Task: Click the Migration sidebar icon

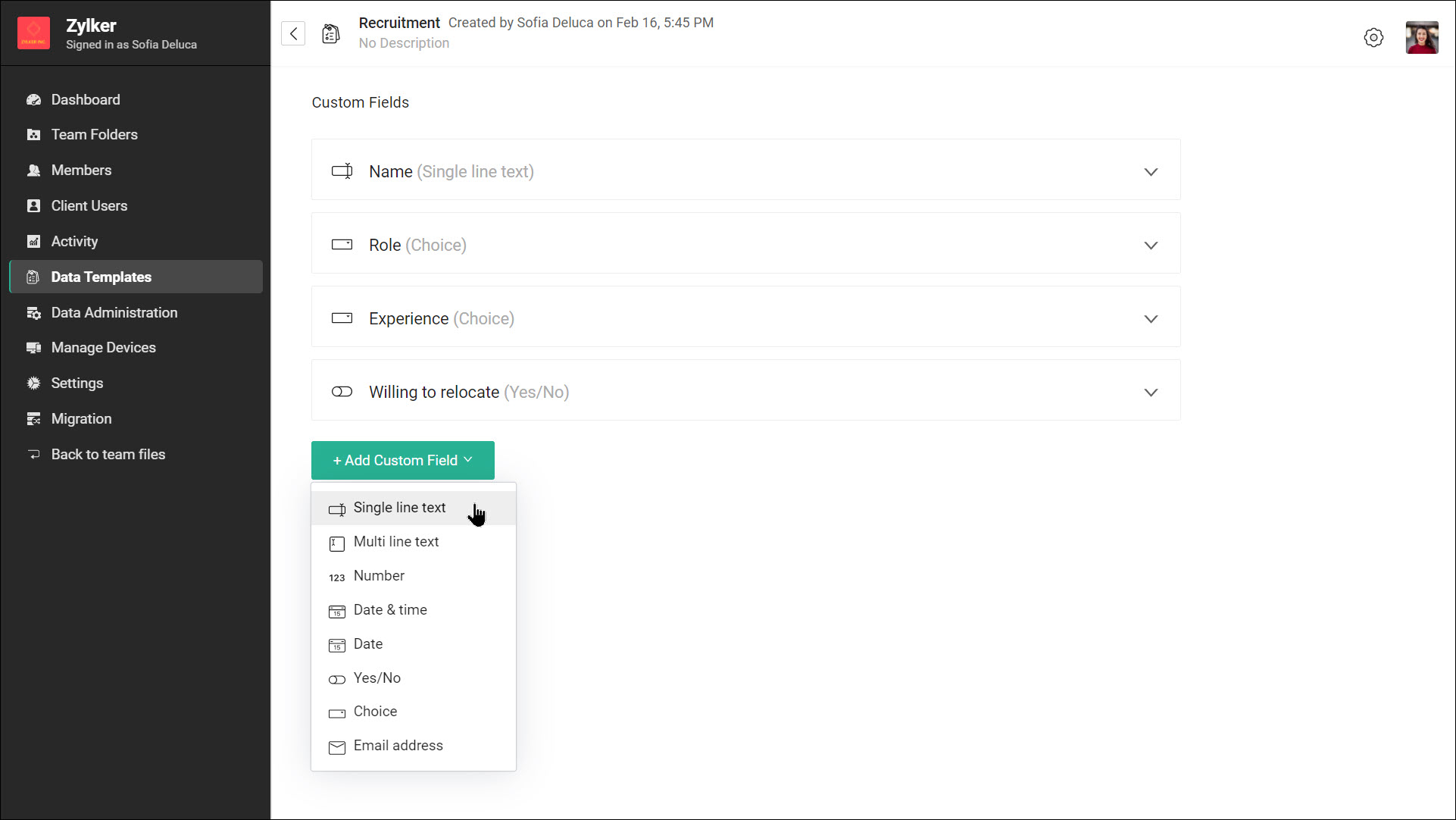Action: (33, 419)
